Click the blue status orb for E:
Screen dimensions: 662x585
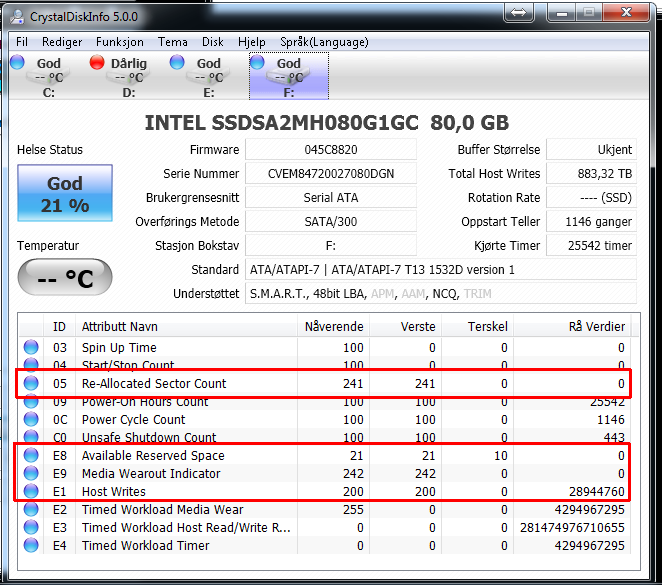click(177, 62)
